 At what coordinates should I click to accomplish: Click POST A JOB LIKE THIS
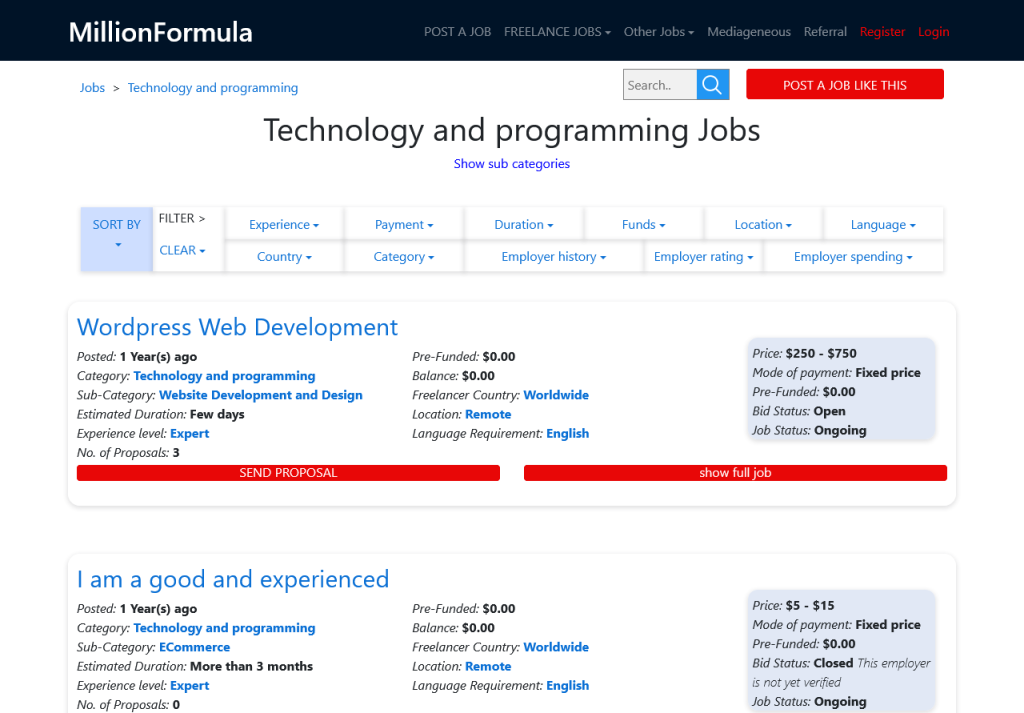click(x=844, y=84)
